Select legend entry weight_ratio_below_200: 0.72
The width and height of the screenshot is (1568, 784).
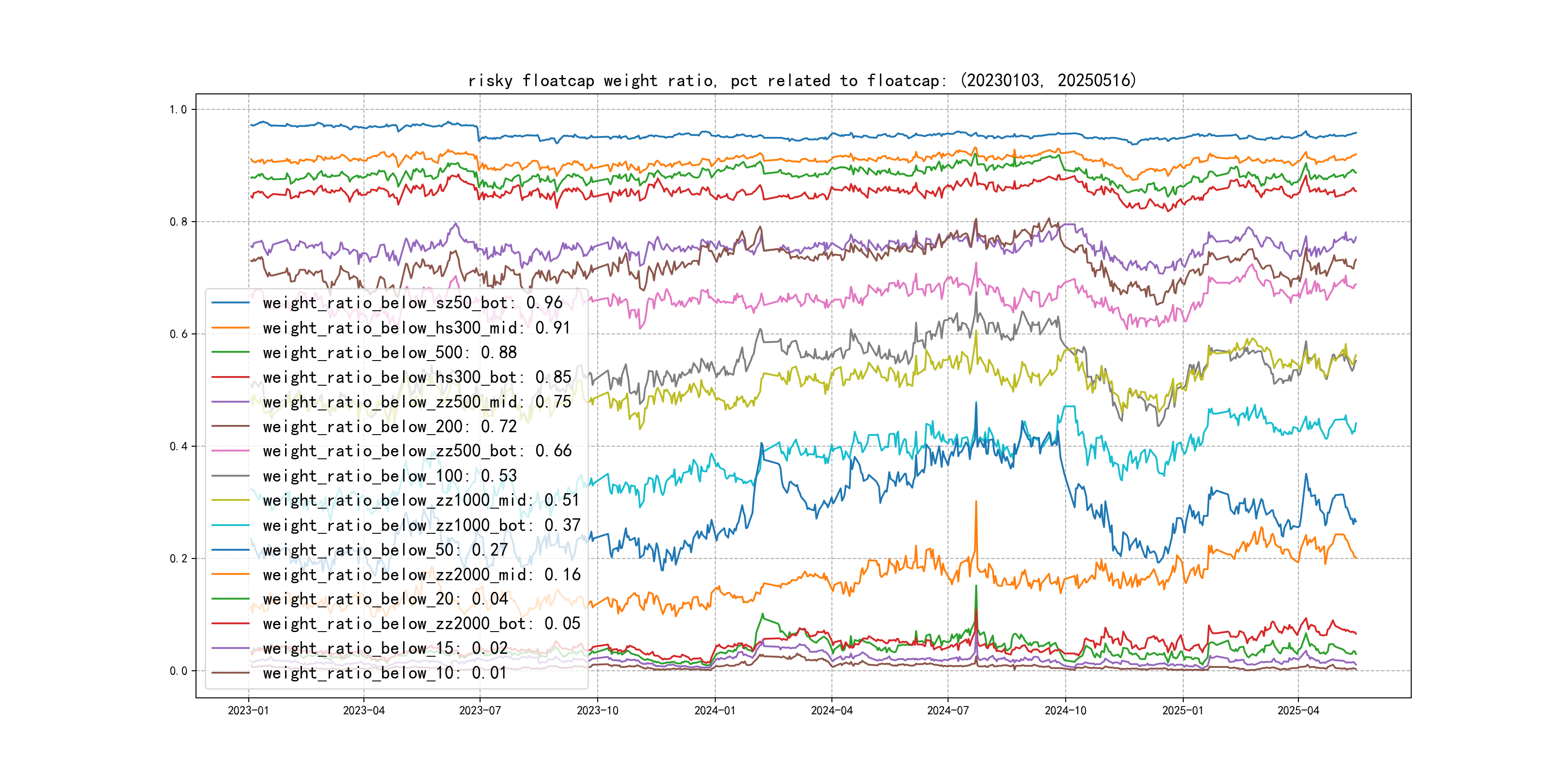390,427
